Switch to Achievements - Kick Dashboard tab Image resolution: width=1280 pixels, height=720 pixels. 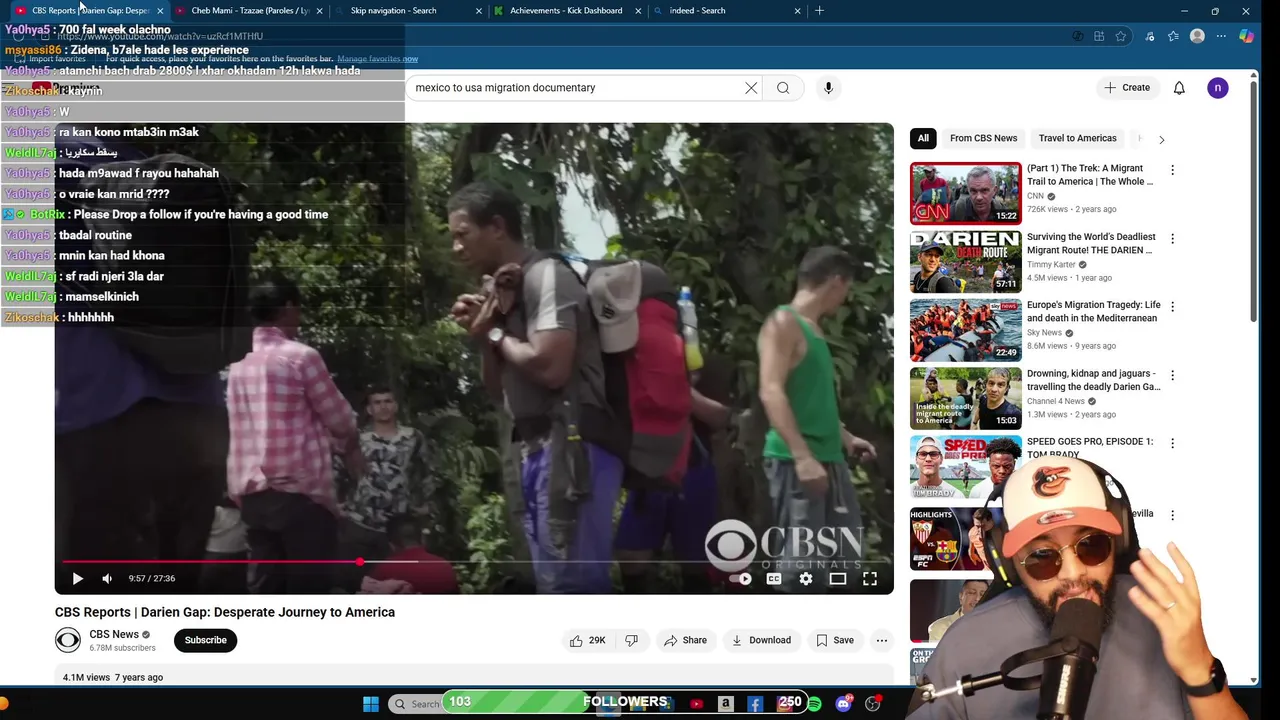point(566,10)
